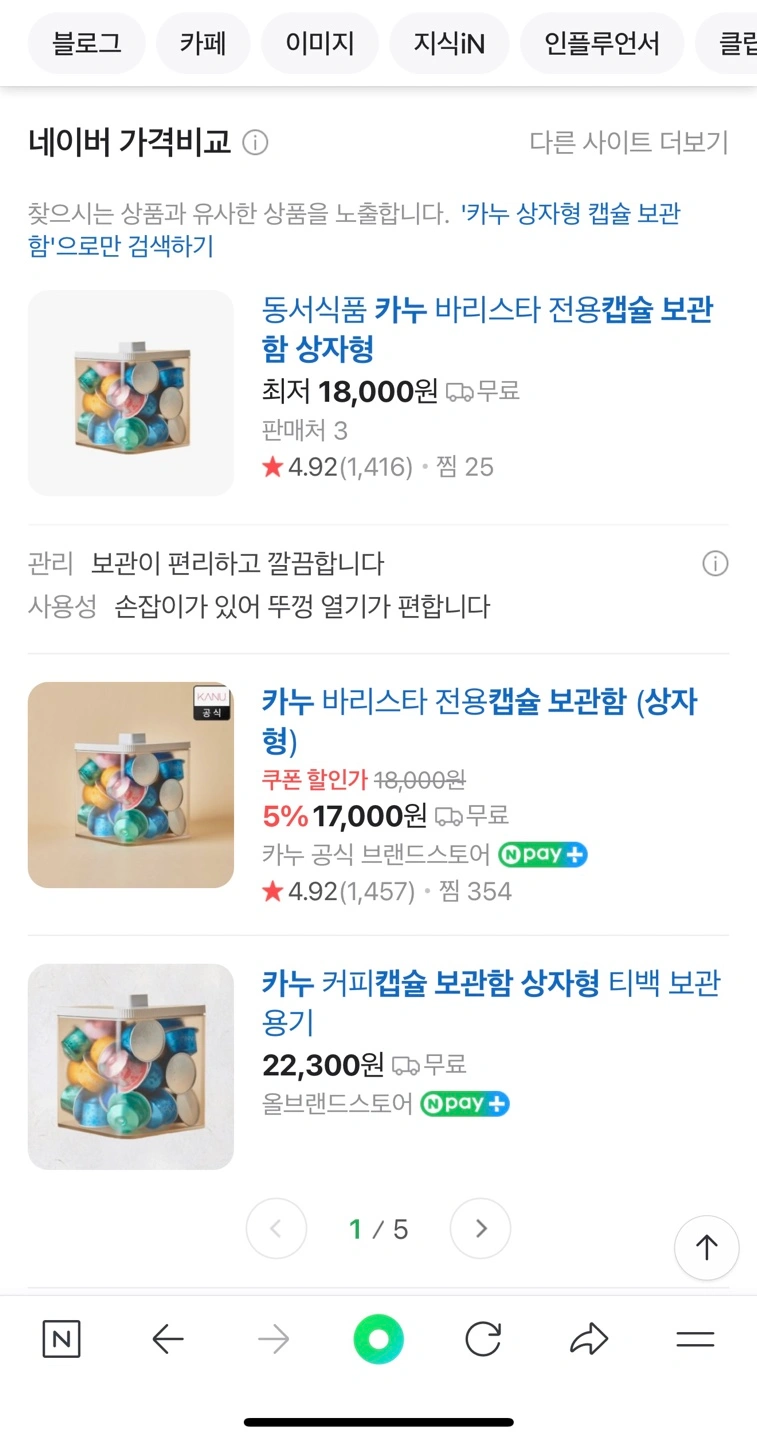Viewport: 757px width, 1440px height.
Task: Go back with the left arrow
Action: pyautogui.click(x=168, y=1339)
